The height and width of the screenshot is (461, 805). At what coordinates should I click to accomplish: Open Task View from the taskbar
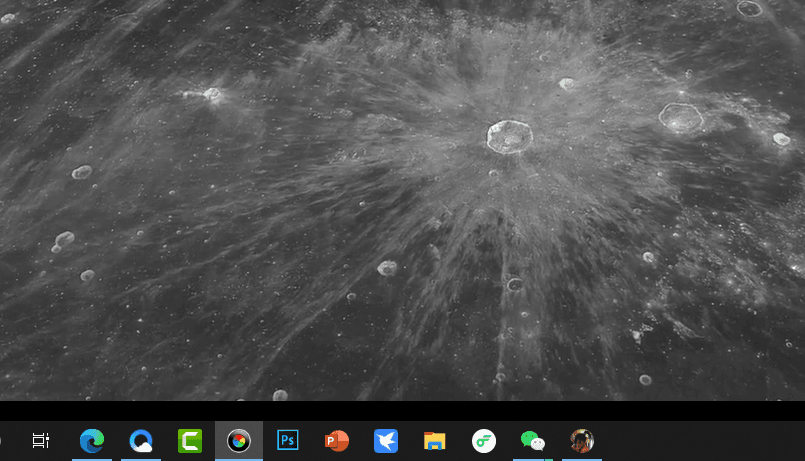(41, 440)
